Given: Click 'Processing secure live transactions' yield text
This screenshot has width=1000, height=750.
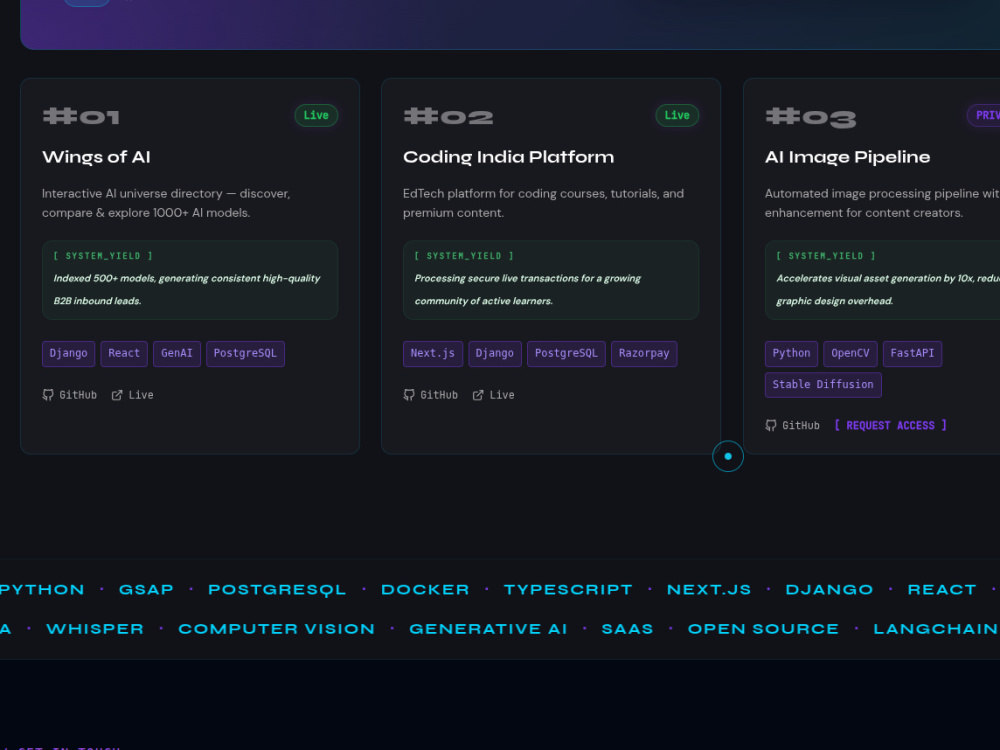Looking at the screenshot, I should (x=528, y=290).
